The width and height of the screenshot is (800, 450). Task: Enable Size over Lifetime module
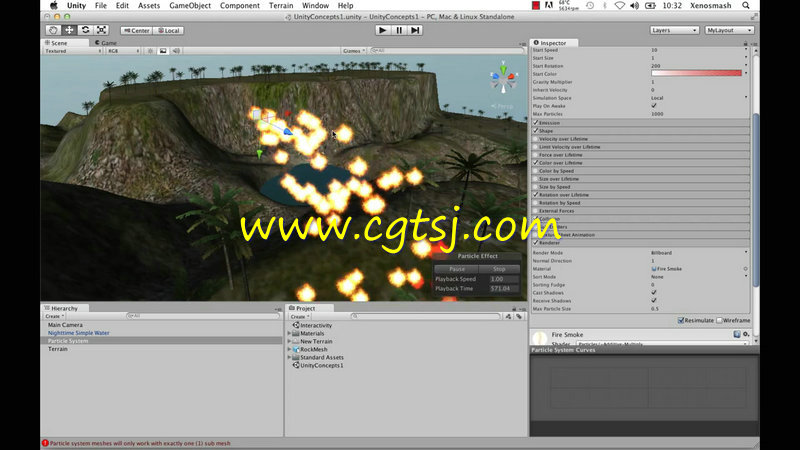(x=536, y=179)
